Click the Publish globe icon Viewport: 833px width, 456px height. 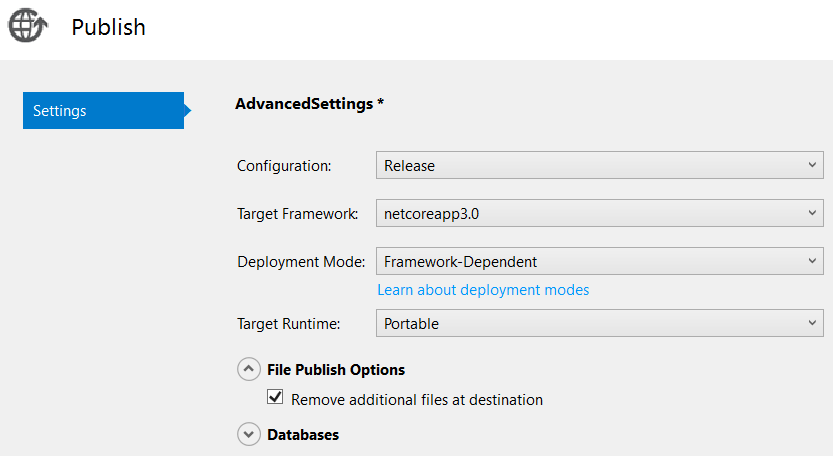point(28,26)
